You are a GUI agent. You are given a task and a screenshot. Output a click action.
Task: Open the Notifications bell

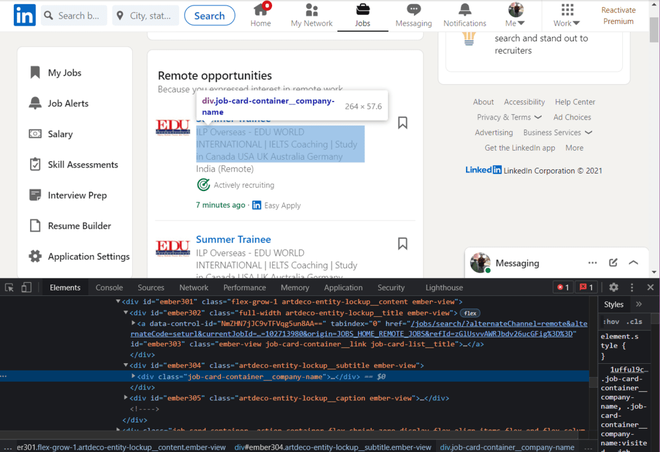(x=465, y=15)
